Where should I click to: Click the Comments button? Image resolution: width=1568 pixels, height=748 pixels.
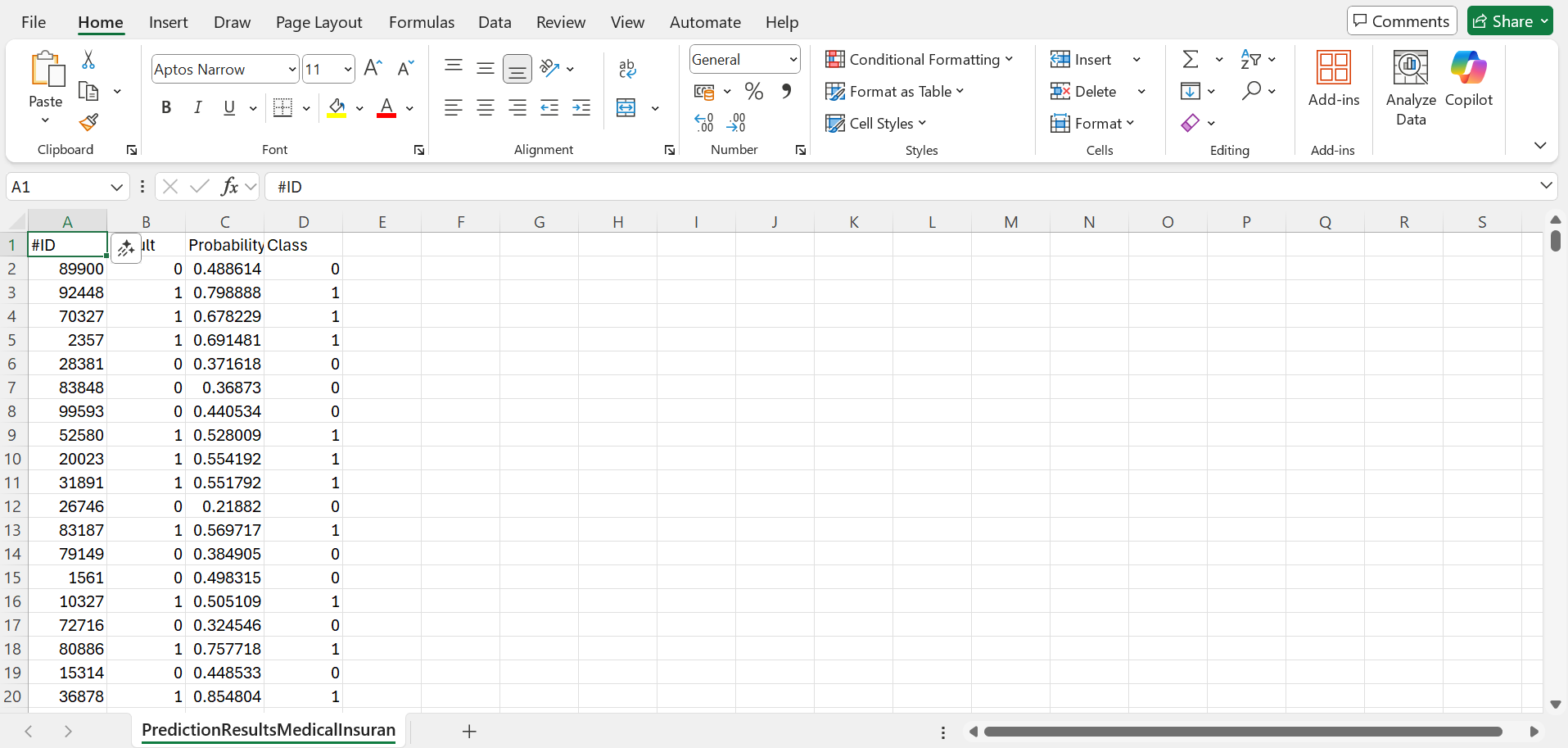(1401, 21)
